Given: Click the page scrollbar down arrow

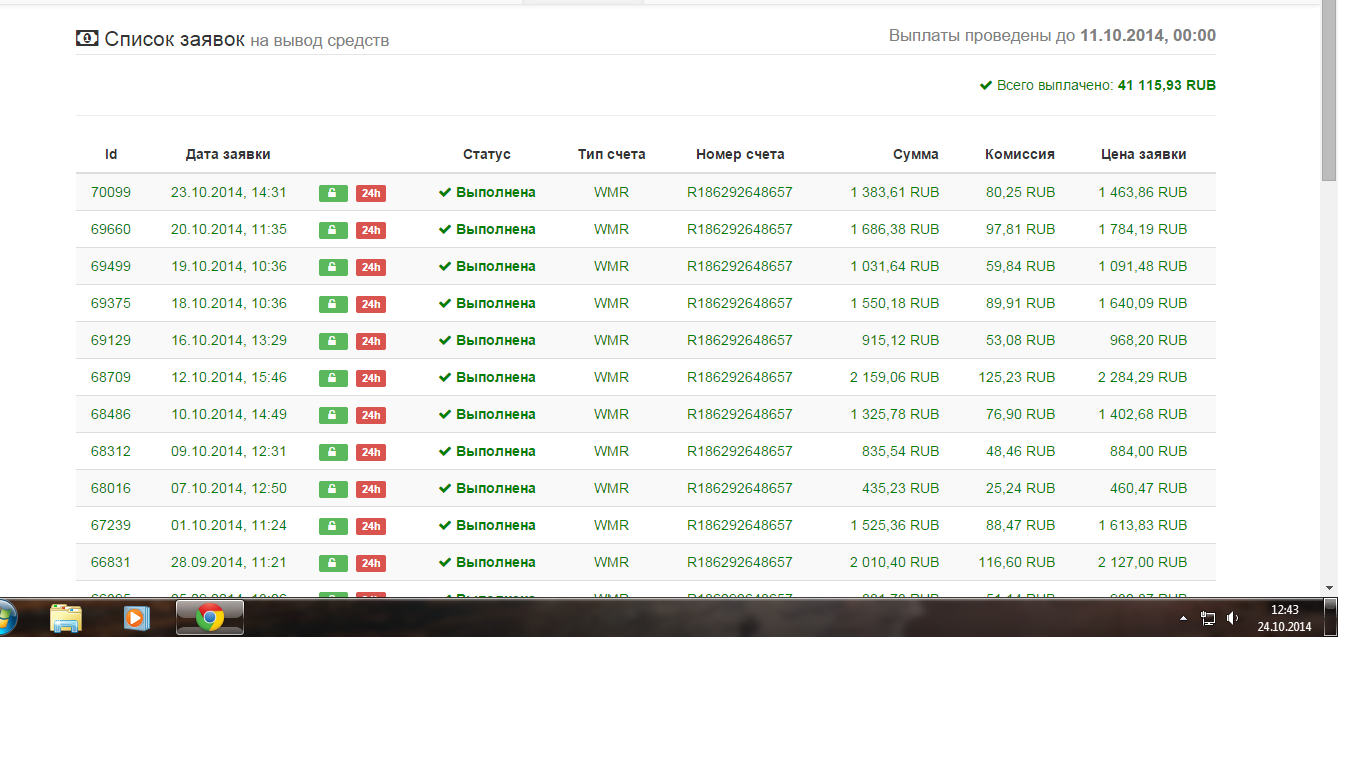Looking at the screenshot, I should (1329, 587).
